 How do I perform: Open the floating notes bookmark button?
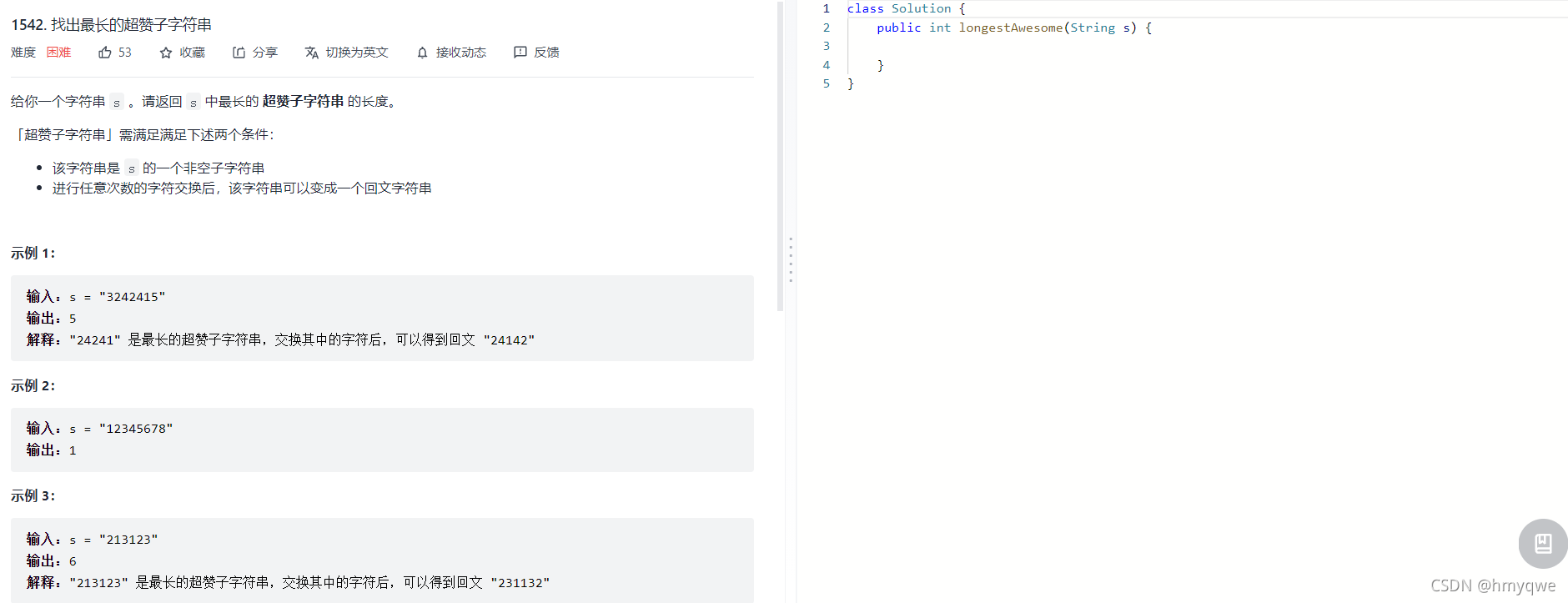click(1543, 544)
